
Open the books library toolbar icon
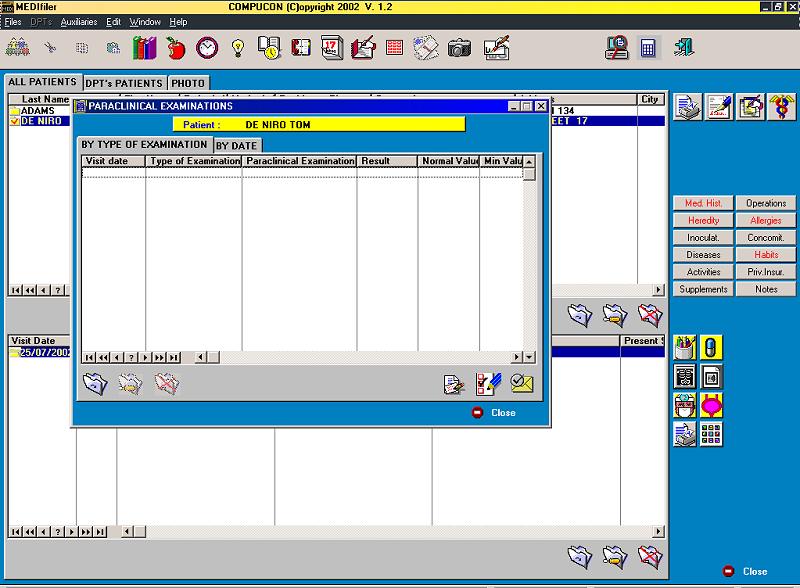click(x=144, y=48)
